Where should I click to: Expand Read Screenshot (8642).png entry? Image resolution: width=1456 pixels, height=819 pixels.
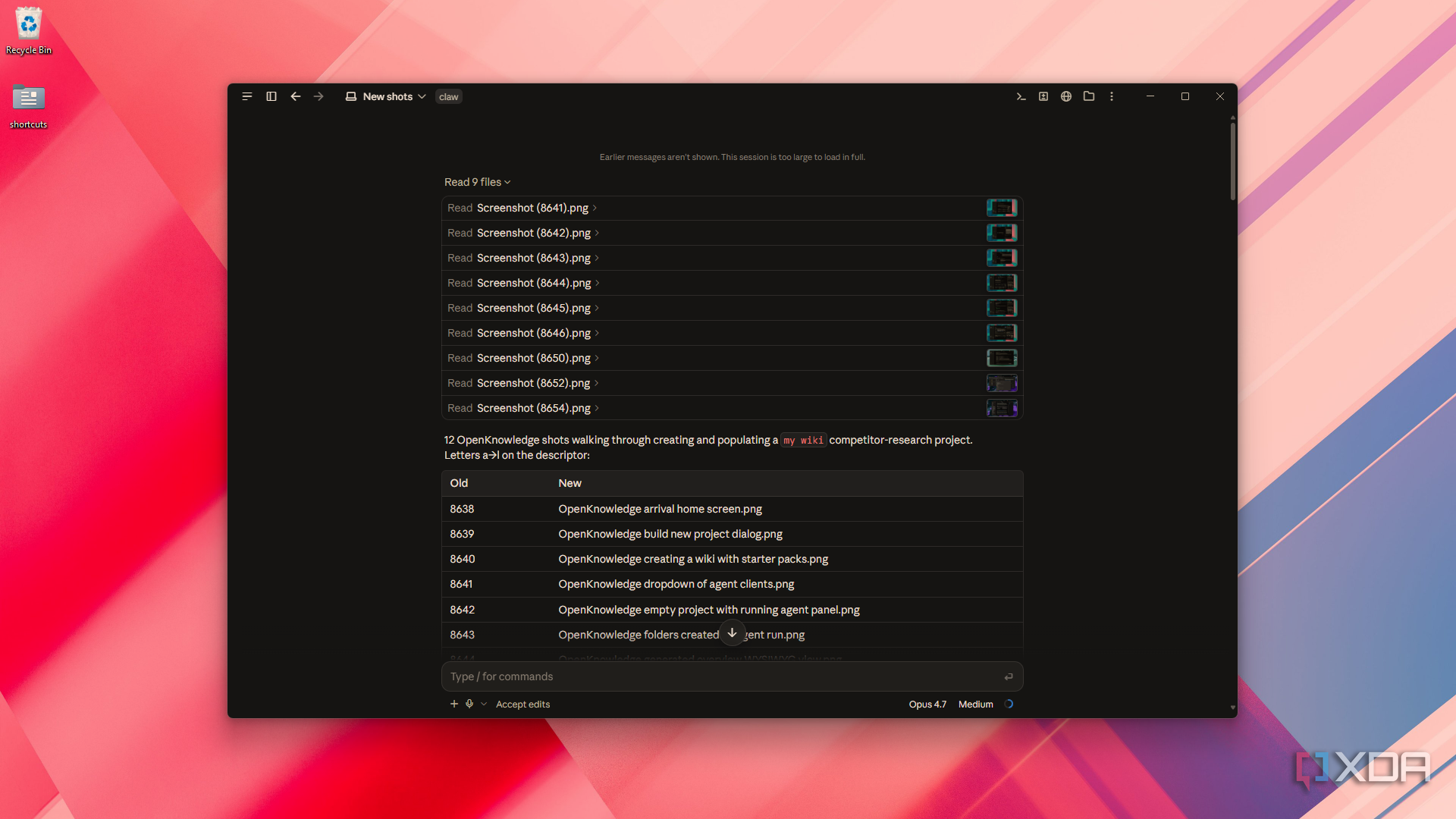click(523, 233)
